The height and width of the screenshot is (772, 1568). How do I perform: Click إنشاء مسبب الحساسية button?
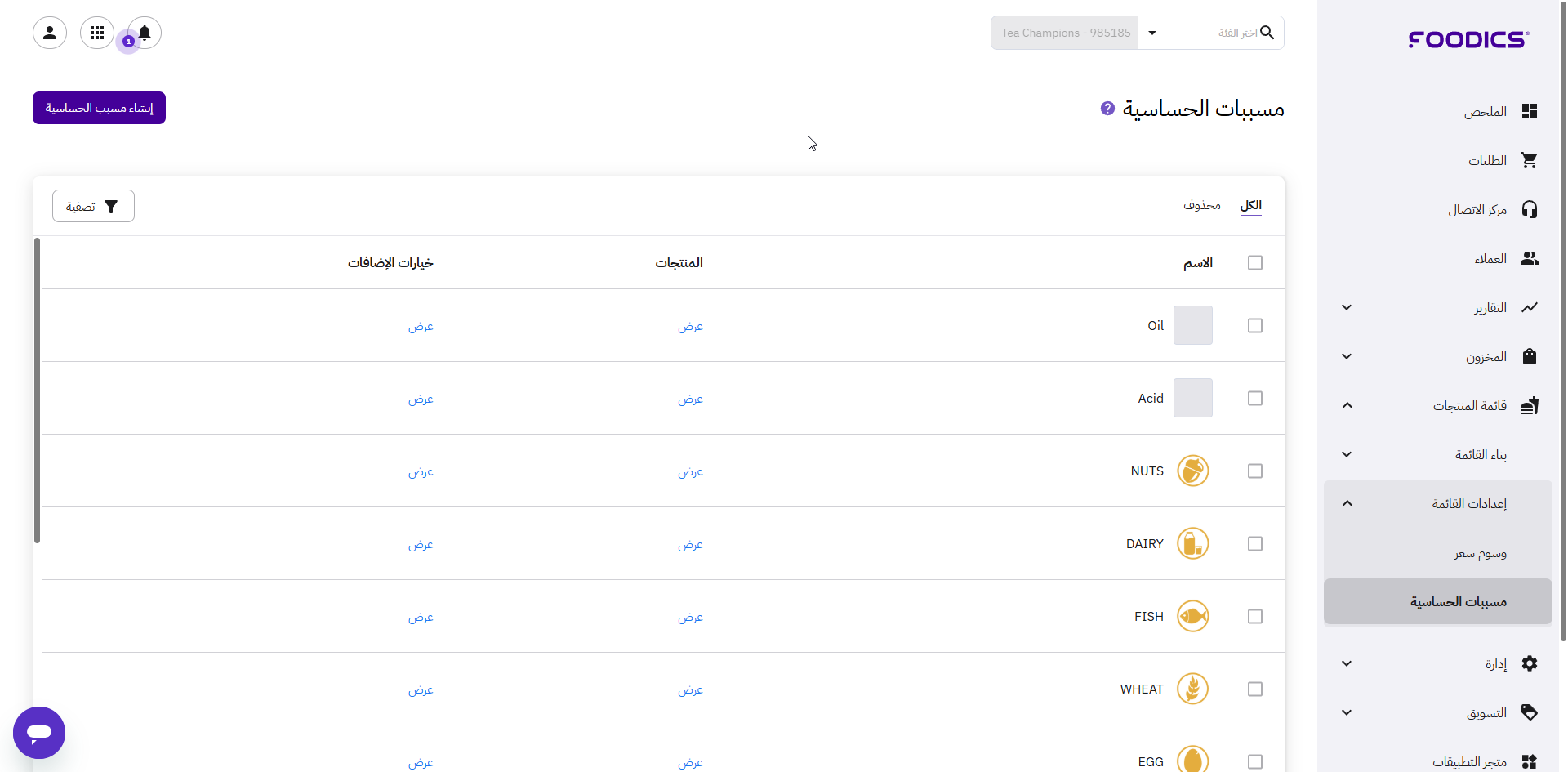[x=99, y=108]
